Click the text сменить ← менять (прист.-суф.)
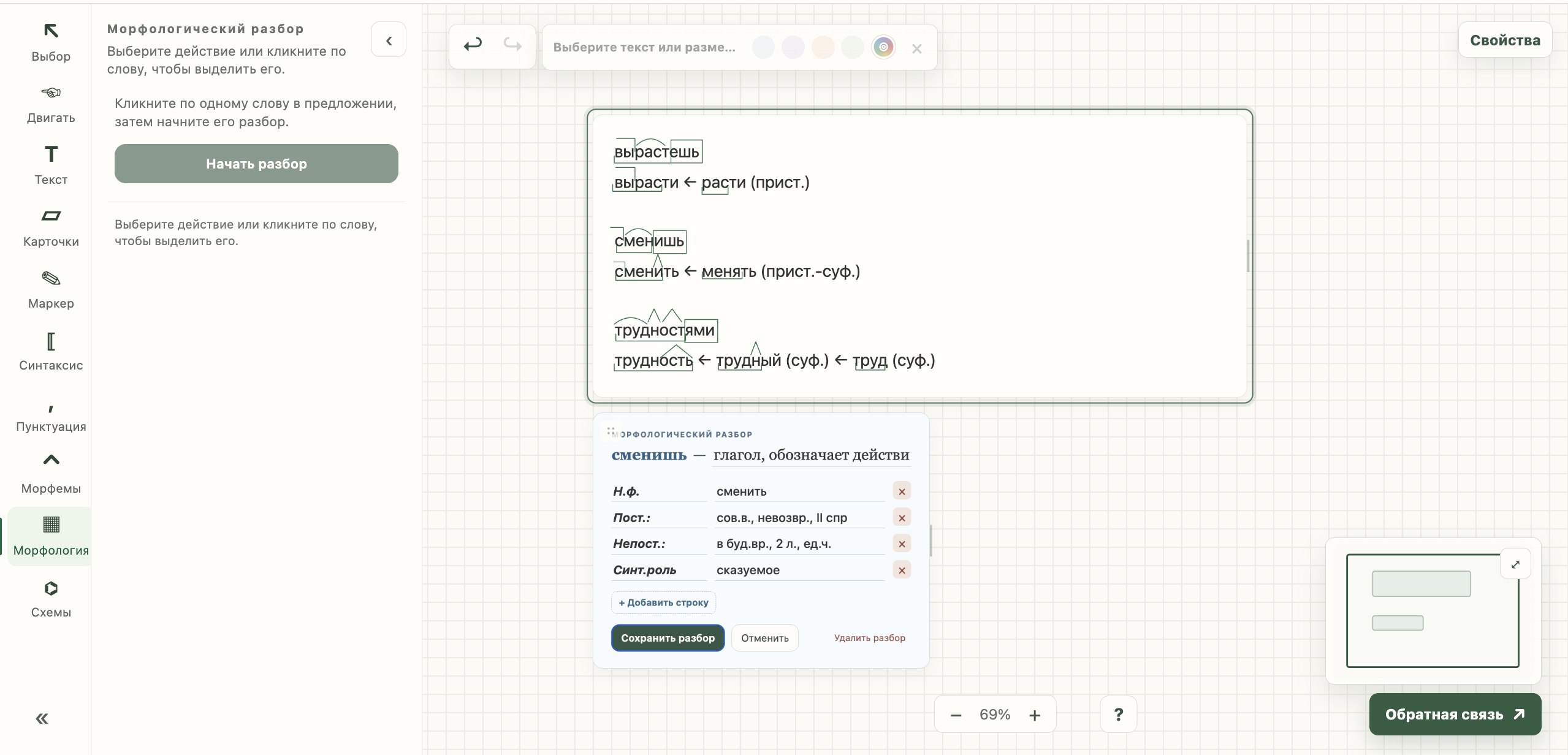Image resolution: width=1568 pixels, height=755 pixels. (737, 271)
